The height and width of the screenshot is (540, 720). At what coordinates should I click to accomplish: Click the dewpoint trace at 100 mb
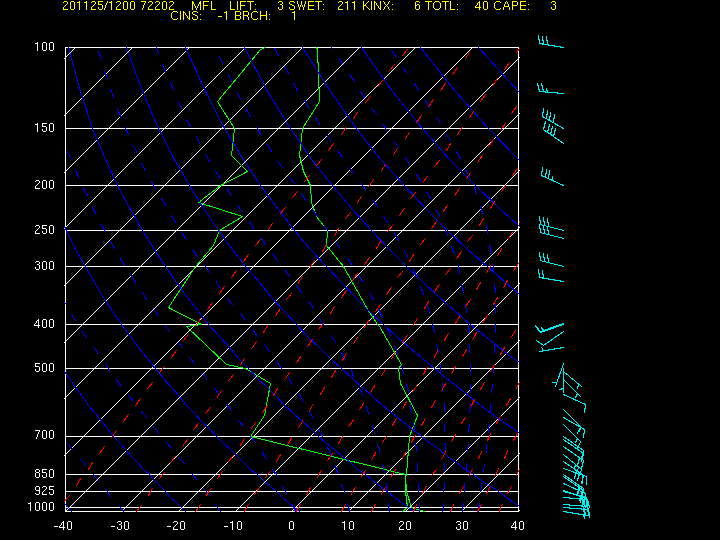point(262,48)
